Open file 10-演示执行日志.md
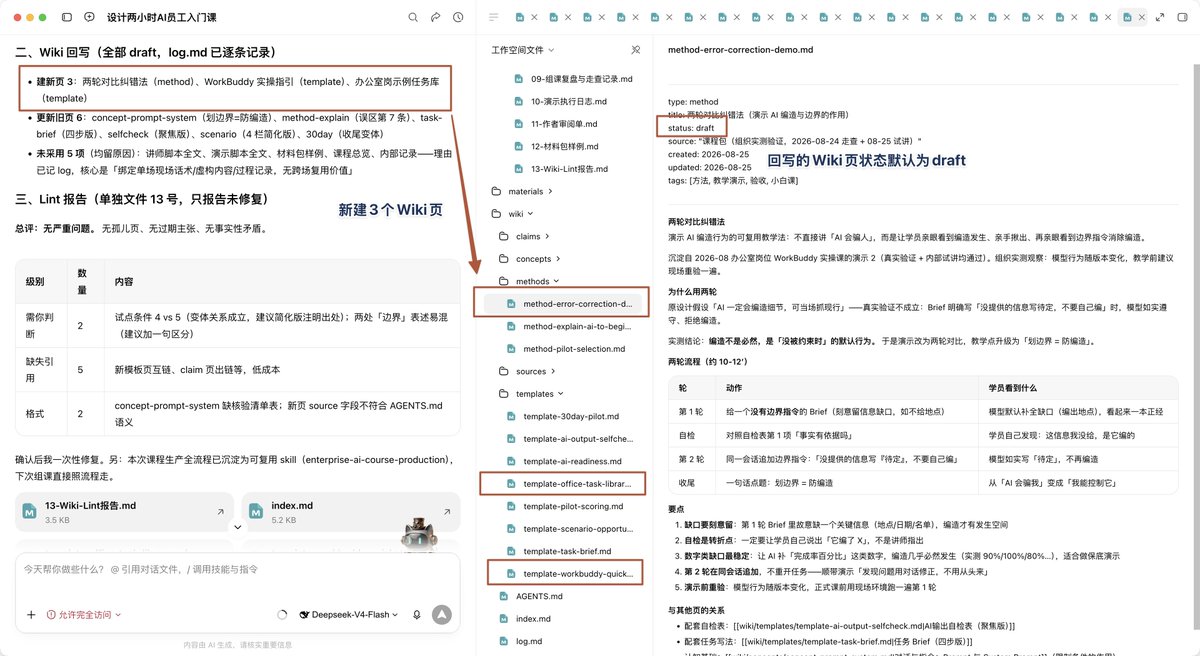1200x656 pixels. click(x=559, y=101)
